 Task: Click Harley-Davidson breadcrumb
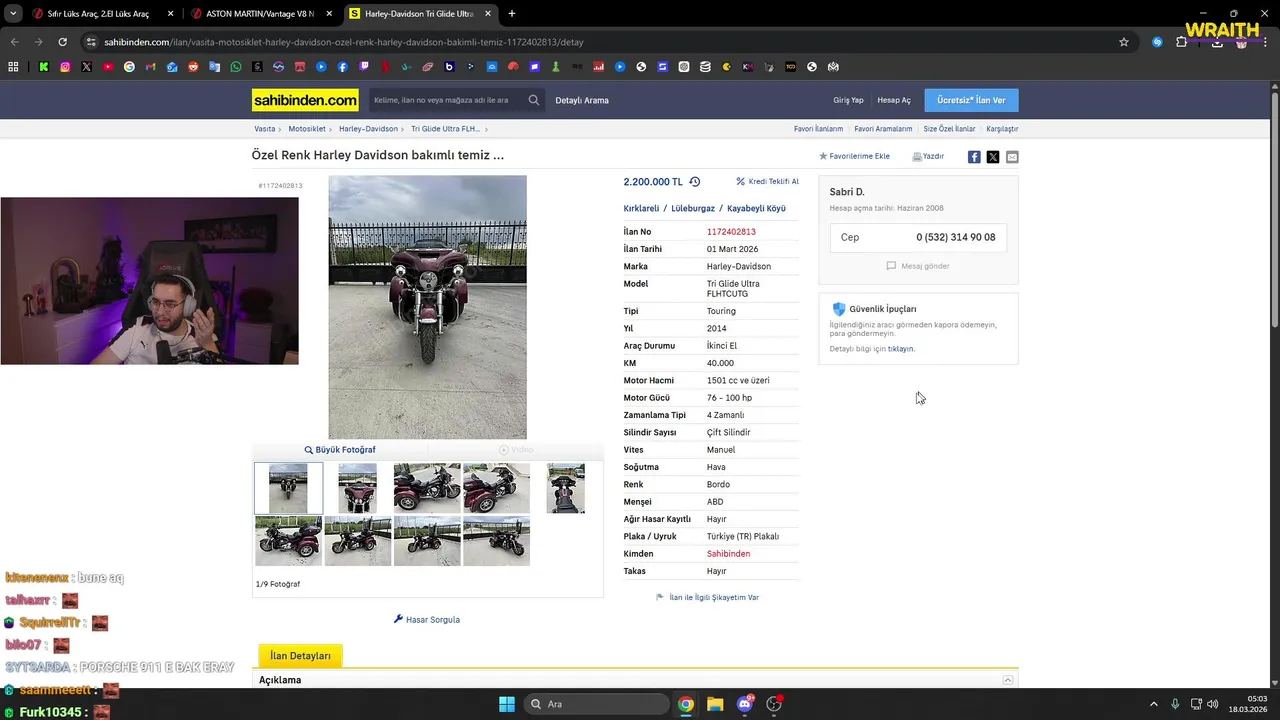(368, 129)
